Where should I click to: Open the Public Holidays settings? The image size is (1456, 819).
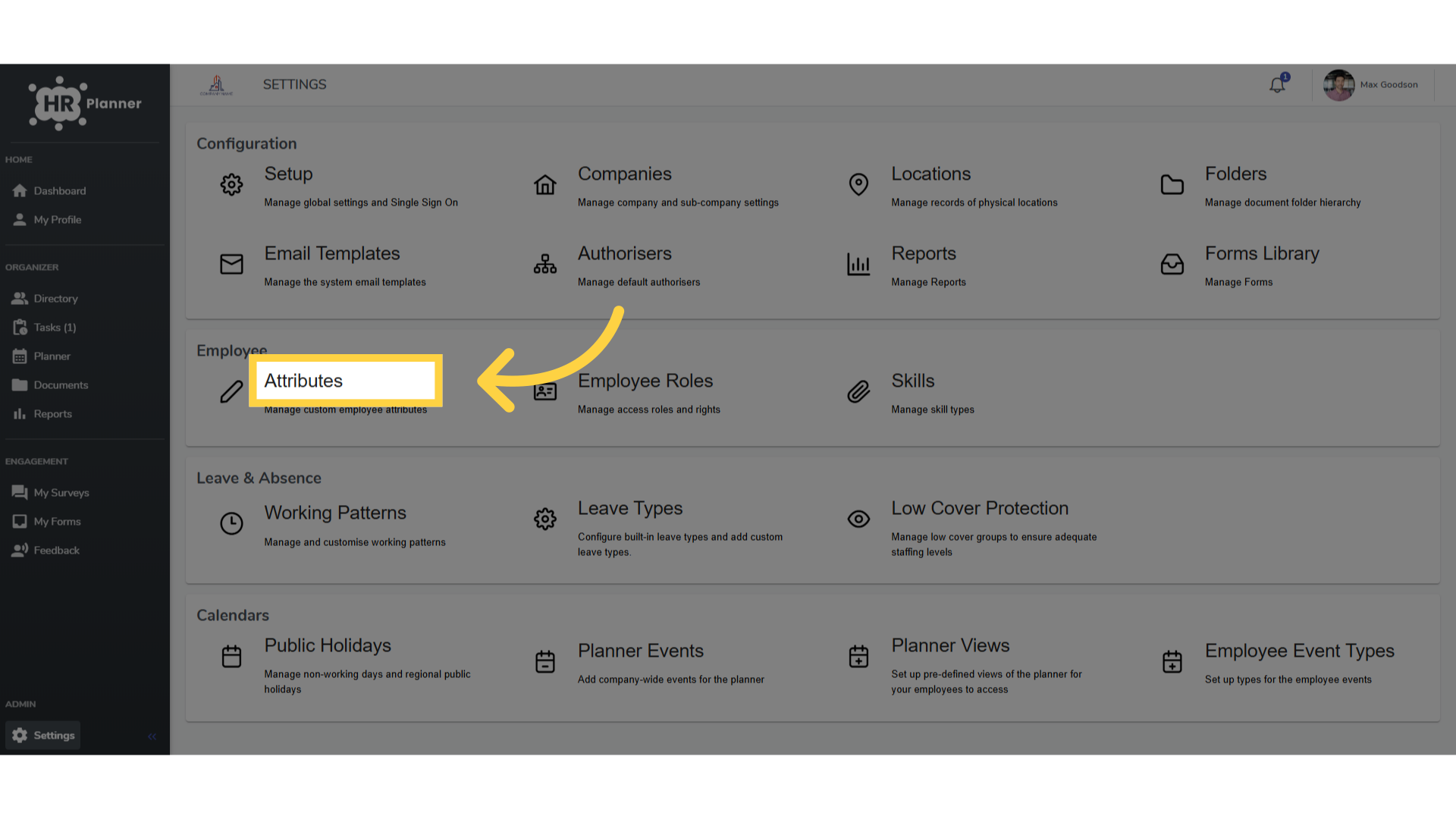point(328,645)
